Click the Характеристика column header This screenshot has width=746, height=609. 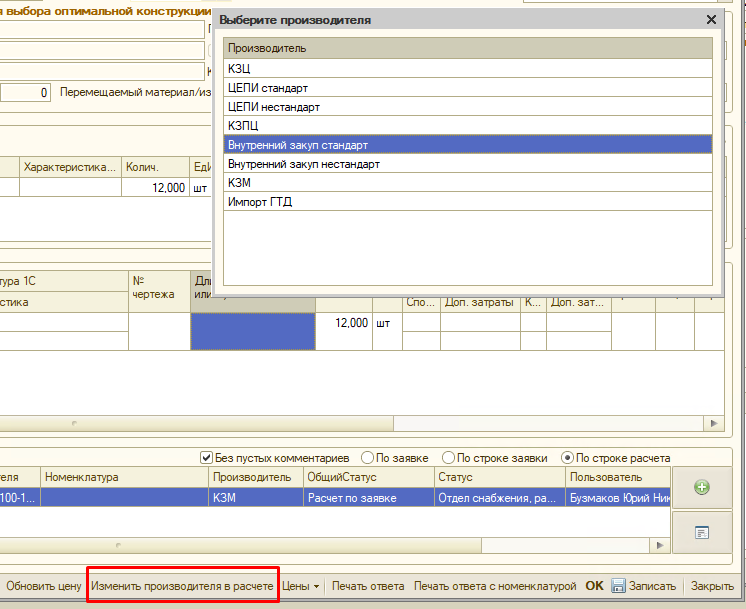pos(70,167)
